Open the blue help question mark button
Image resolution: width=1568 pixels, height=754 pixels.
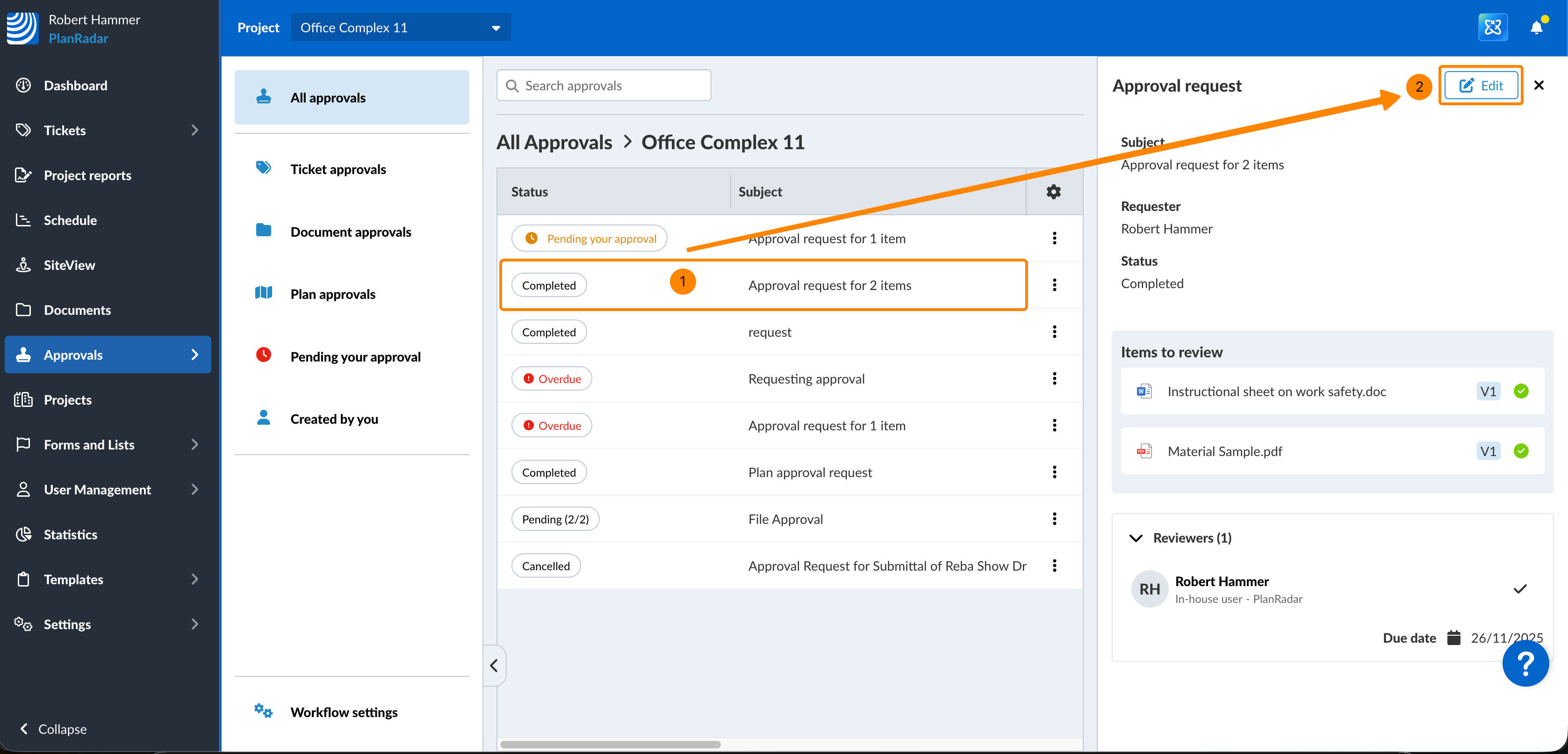point(1525,663)
